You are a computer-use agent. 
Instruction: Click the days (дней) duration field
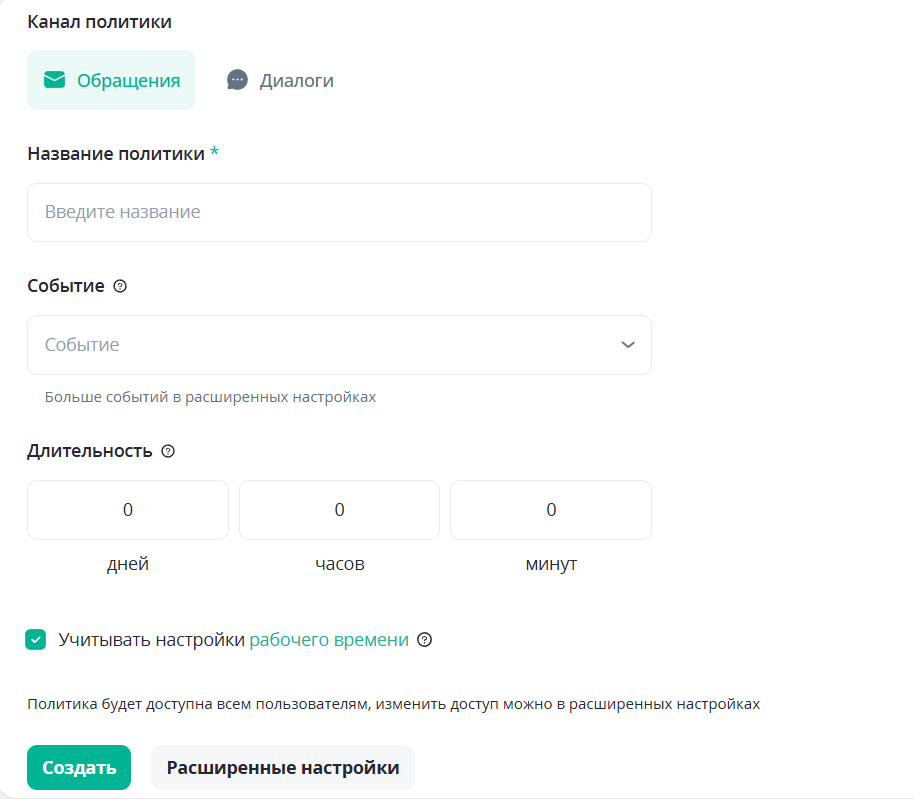coord(128,510)
